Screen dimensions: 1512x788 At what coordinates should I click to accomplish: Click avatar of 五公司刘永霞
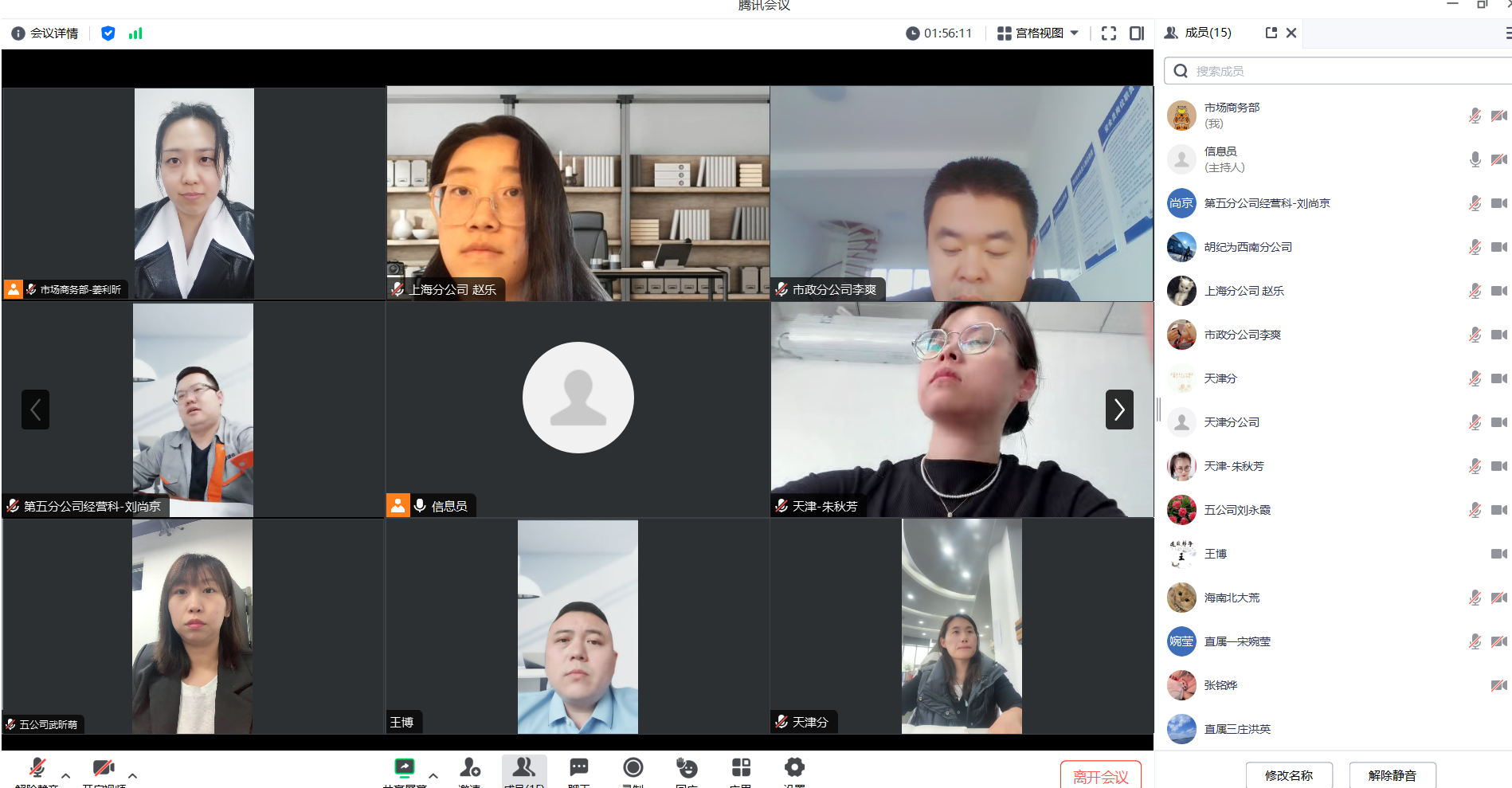coord(1181,510)
